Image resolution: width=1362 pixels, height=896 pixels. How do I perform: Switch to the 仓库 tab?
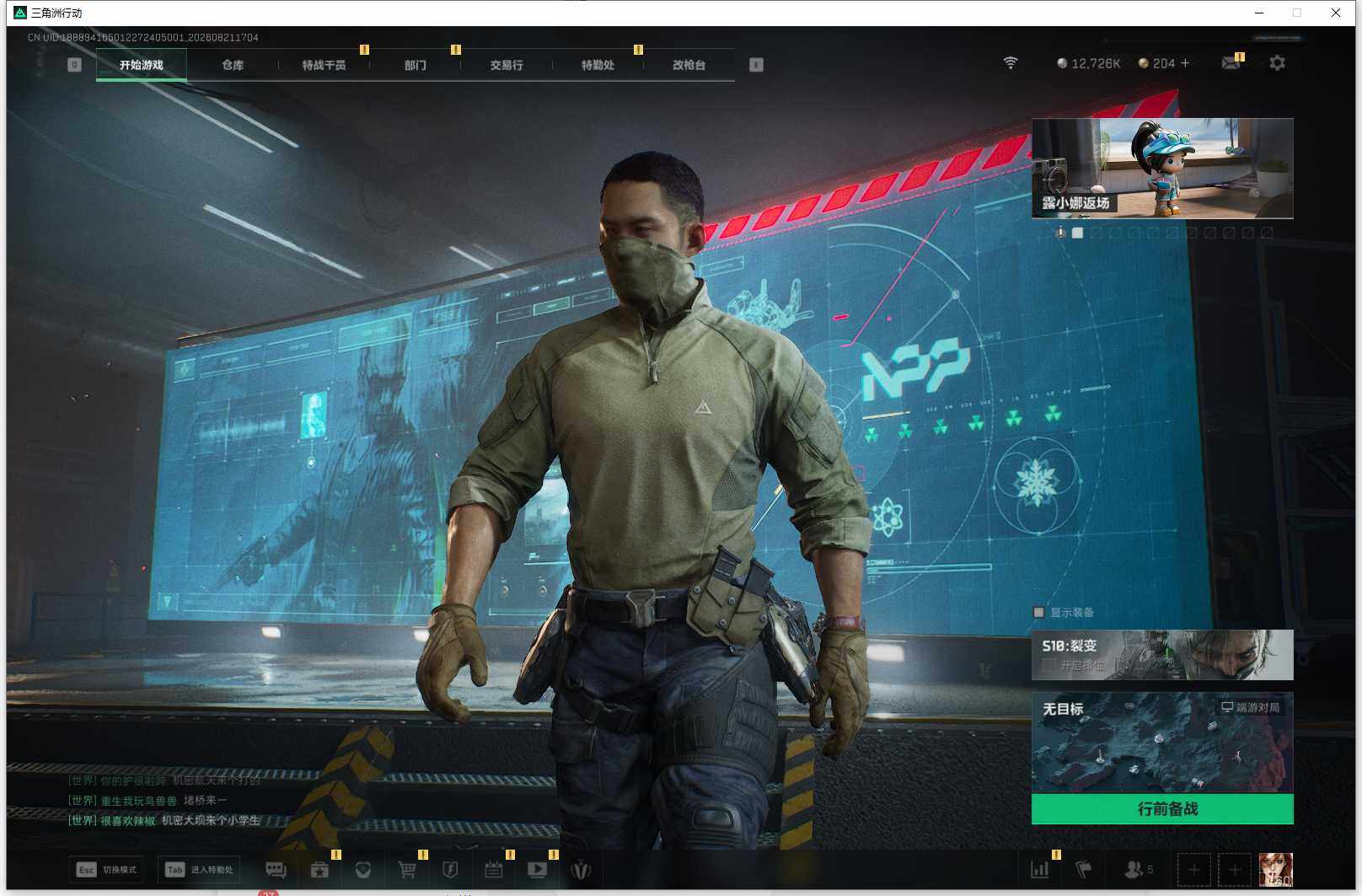pyautogui.click(x=233, y=65)
